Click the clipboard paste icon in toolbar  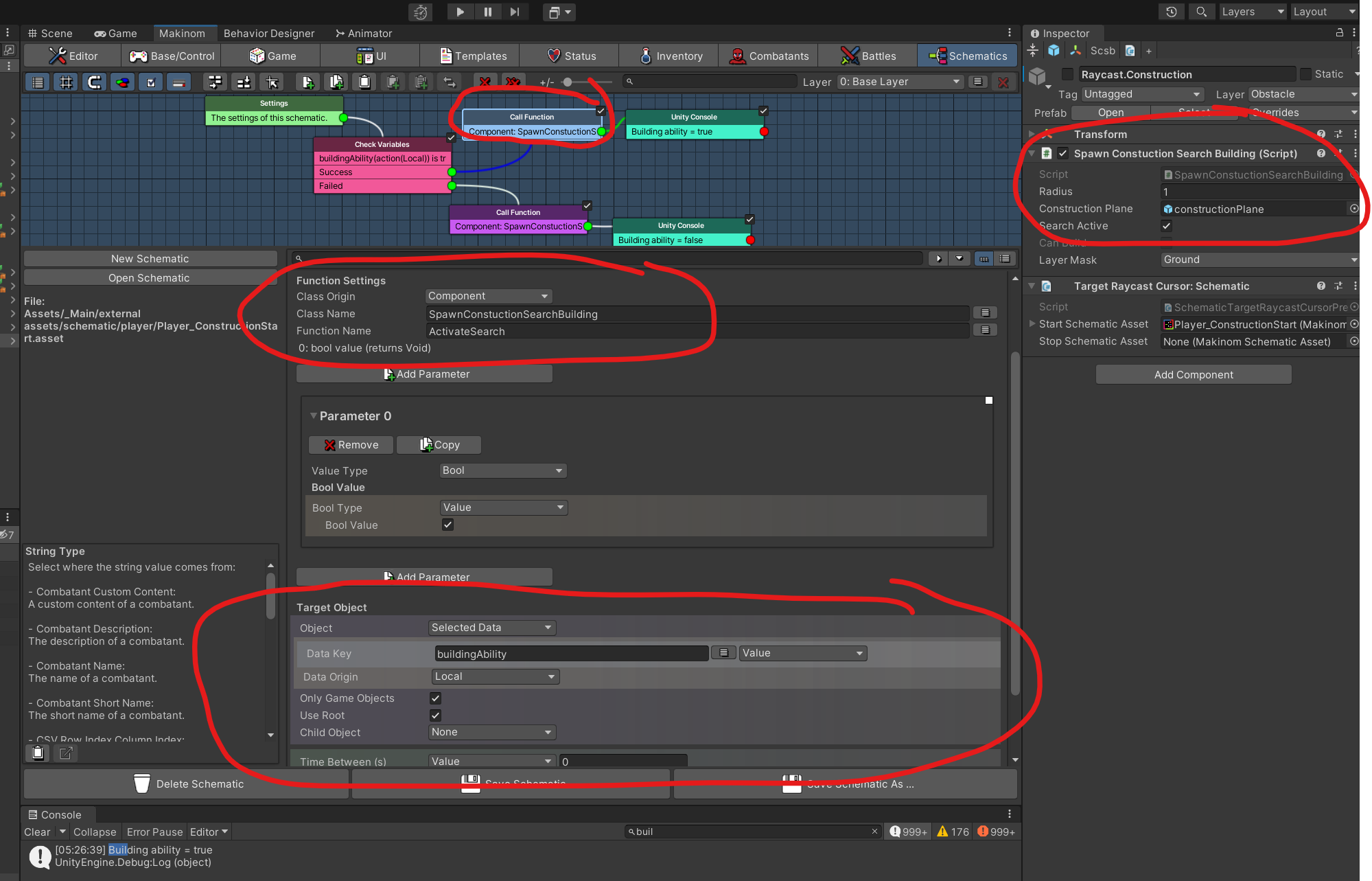point(364,82)
